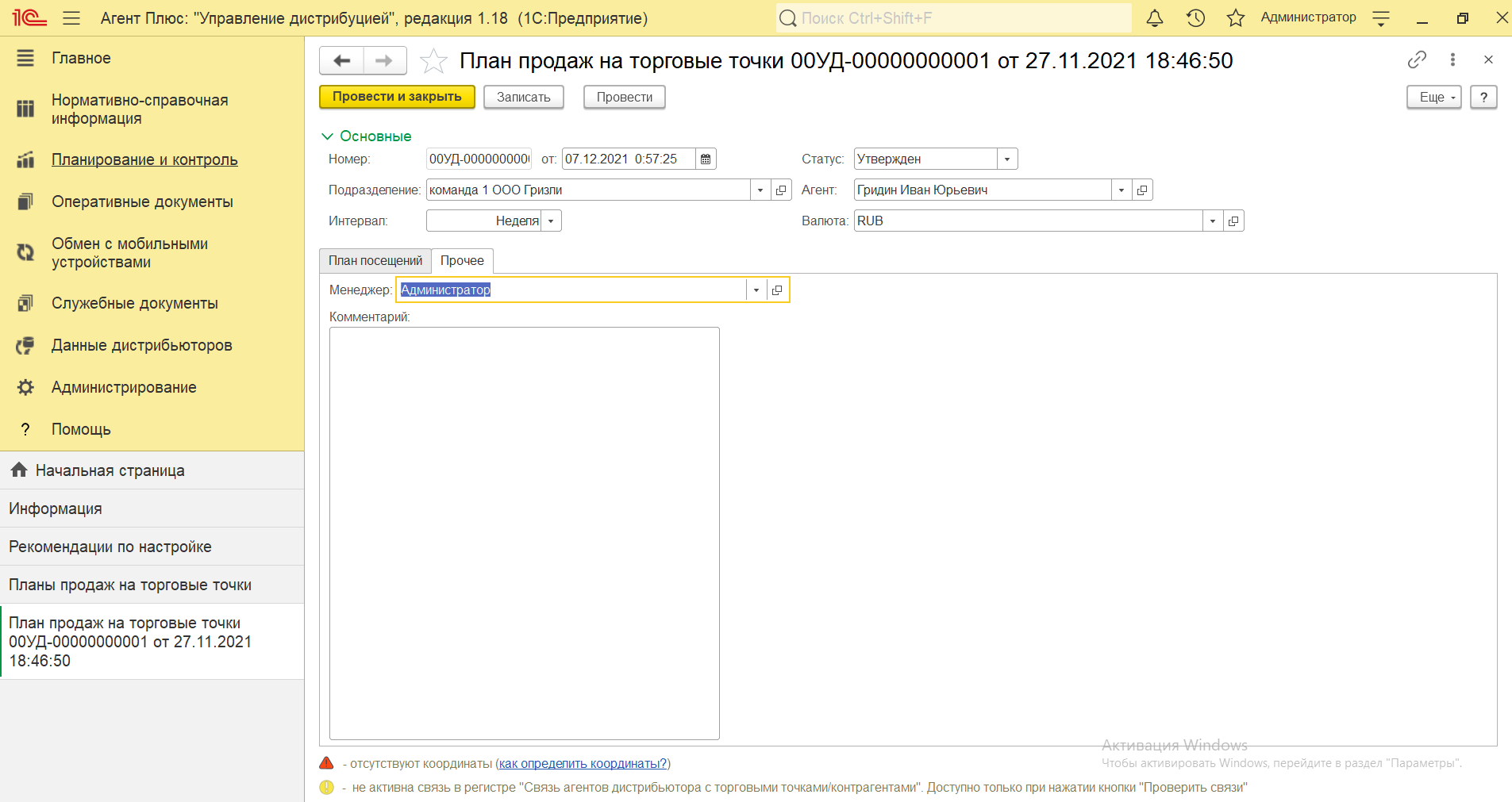Select open document План продаж 00УД-00000000001 in panel
1512x802 pixels.
click(x=152, y=642)
